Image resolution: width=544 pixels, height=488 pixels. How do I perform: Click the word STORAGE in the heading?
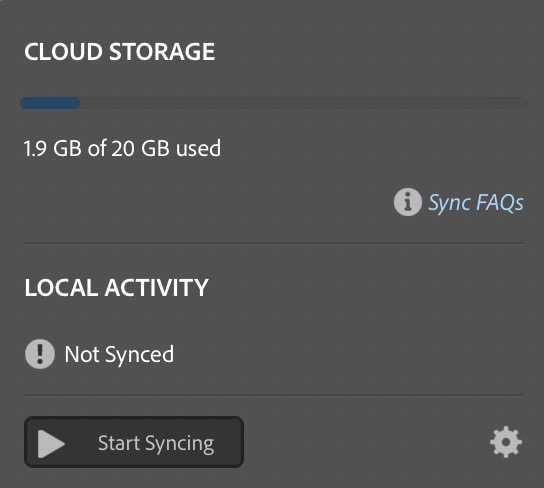[x=162, y=52]
